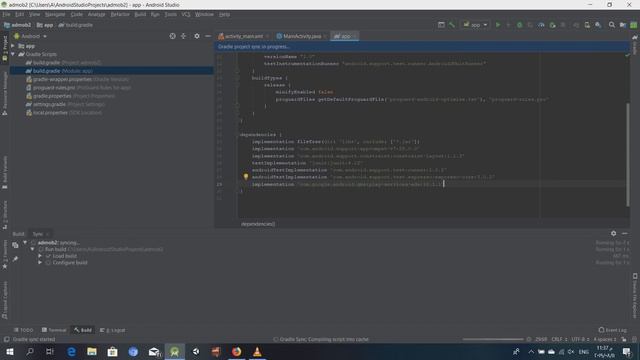The width and height of the screenshot is (640, 360).
Task: Collapse the Gradle Scripts node
Action: click(x=13, y=54)
